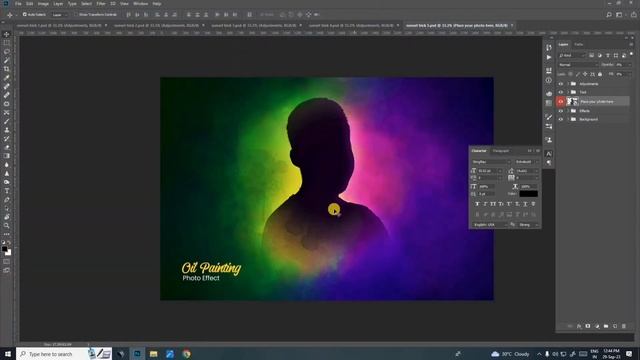Select the Crop tool

(x=7, y=69)
